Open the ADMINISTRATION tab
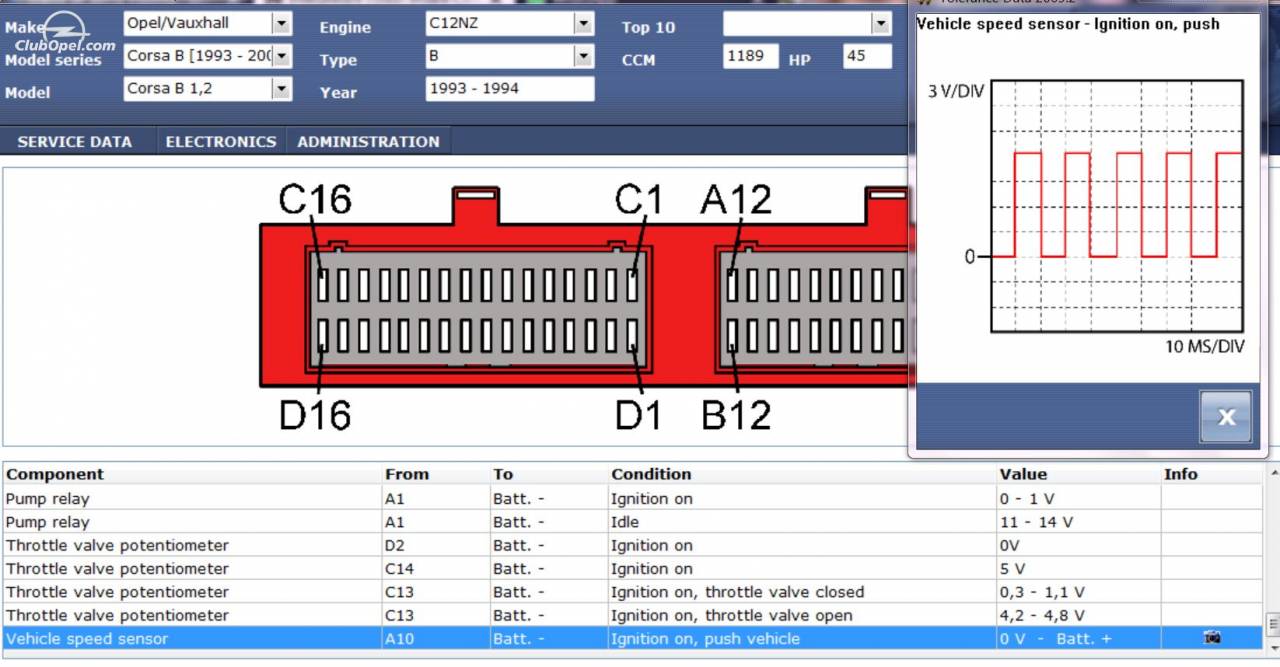This screenshot has height=667, width=1280. point(368,142)
